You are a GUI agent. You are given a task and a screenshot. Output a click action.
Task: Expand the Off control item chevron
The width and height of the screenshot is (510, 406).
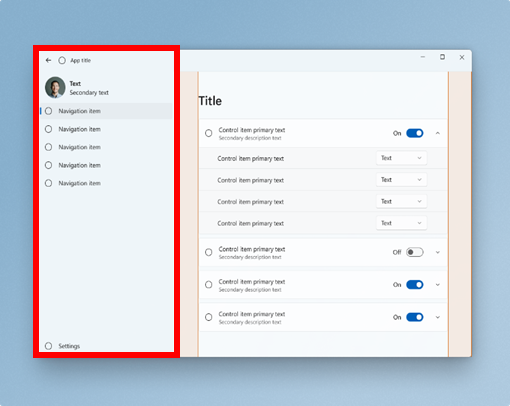(438, 252)
